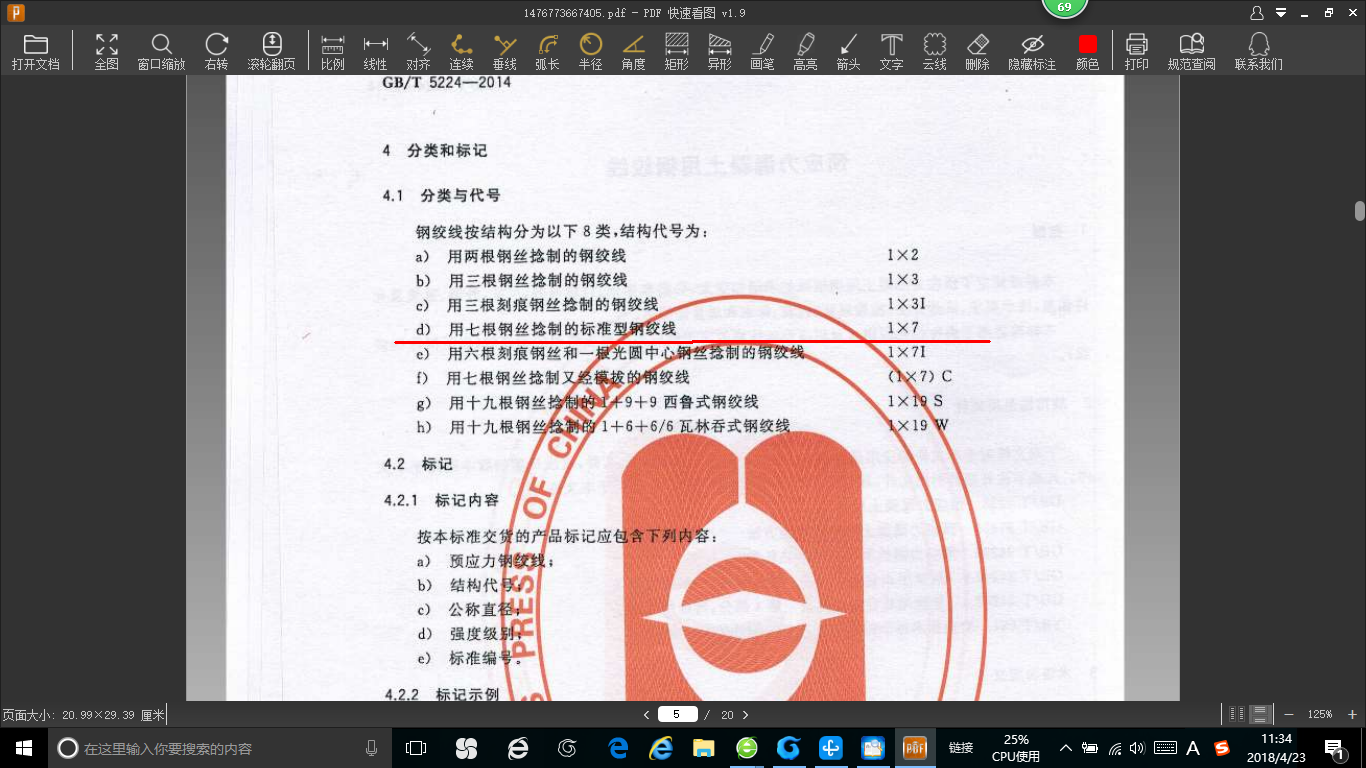The image size is (1366, 768).
Task: Open 规范查阅 standards lookup
Action: pyautogui.click(x=1191, y=52)
